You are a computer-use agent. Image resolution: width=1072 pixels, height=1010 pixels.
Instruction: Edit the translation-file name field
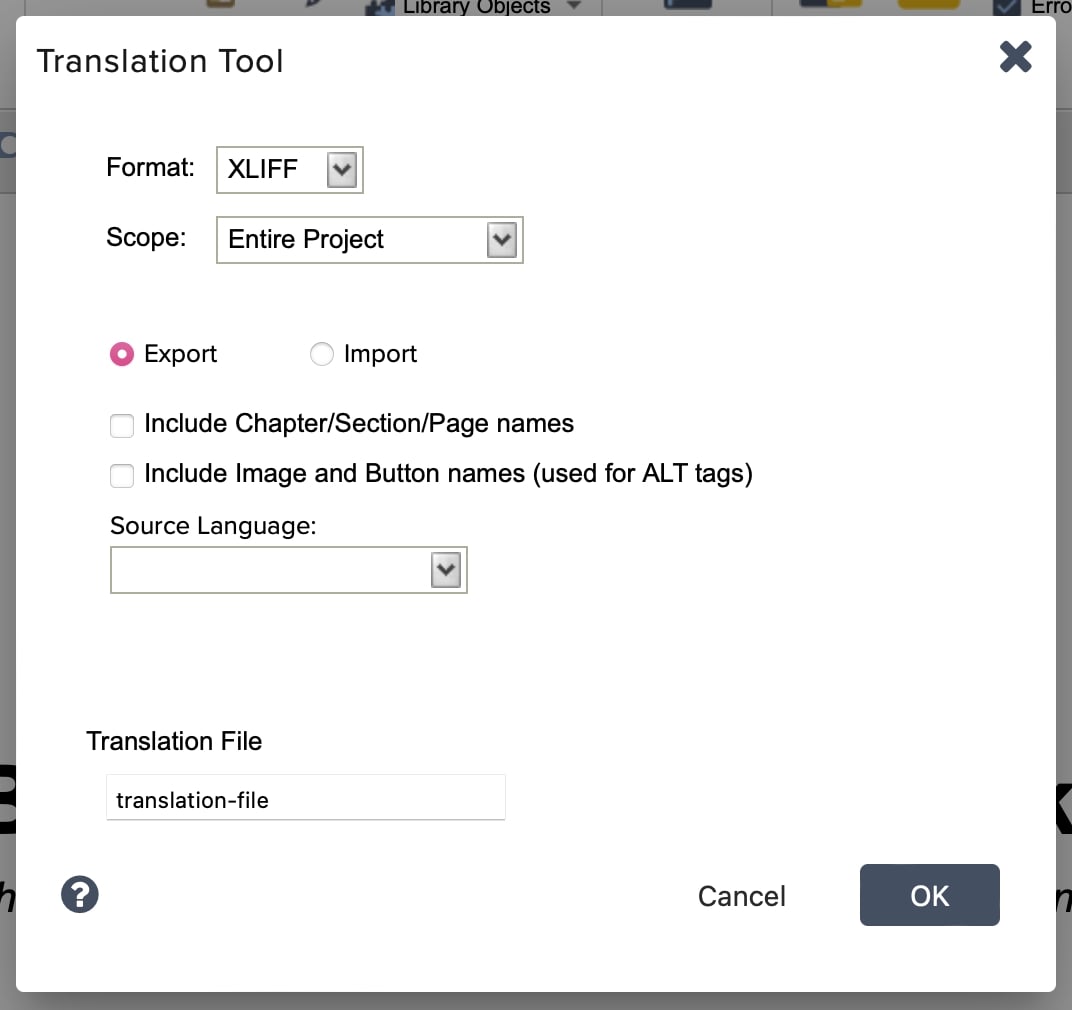[x=305, y=797]
